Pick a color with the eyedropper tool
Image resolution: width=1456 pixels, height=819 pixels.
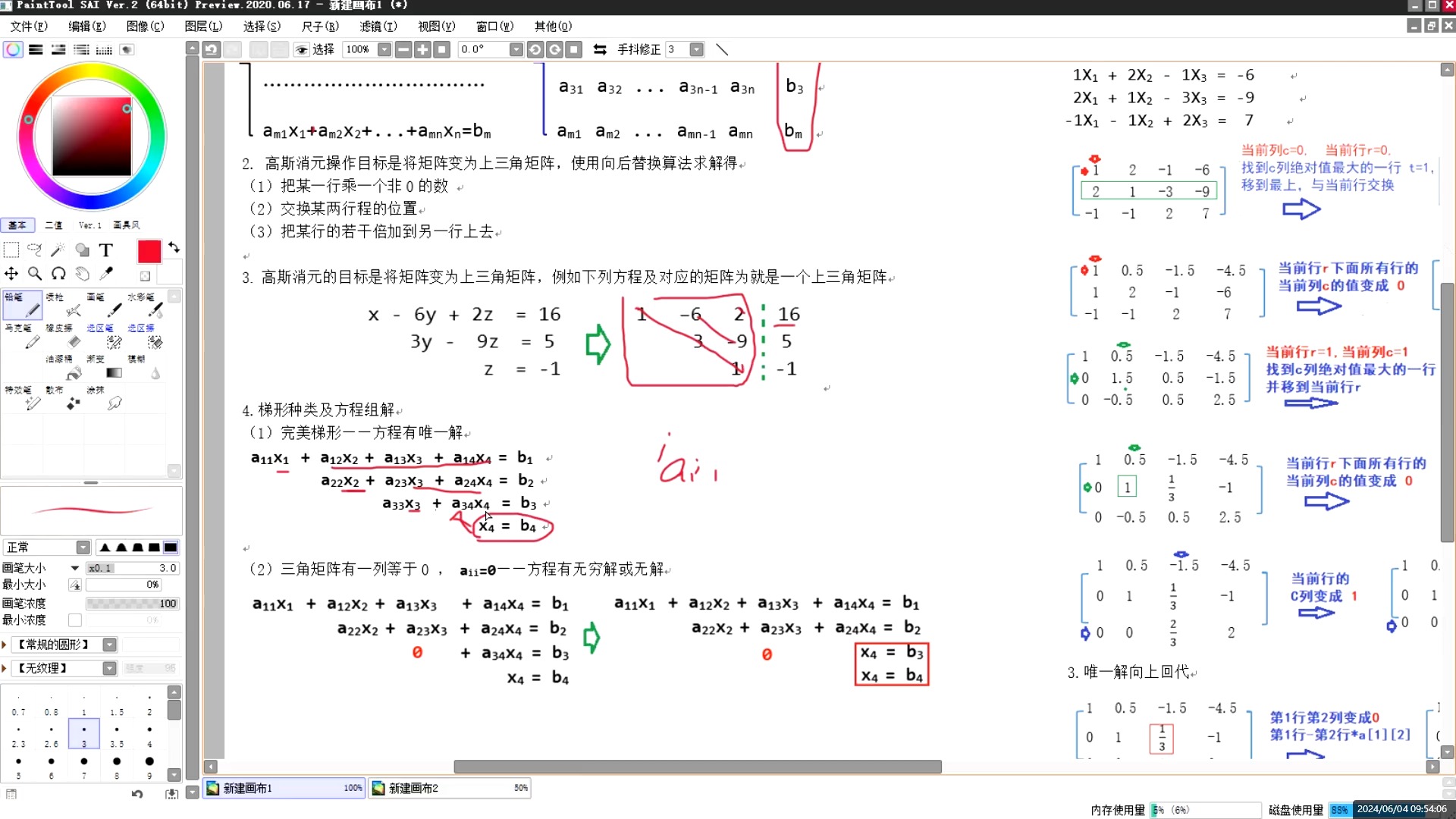106,274
